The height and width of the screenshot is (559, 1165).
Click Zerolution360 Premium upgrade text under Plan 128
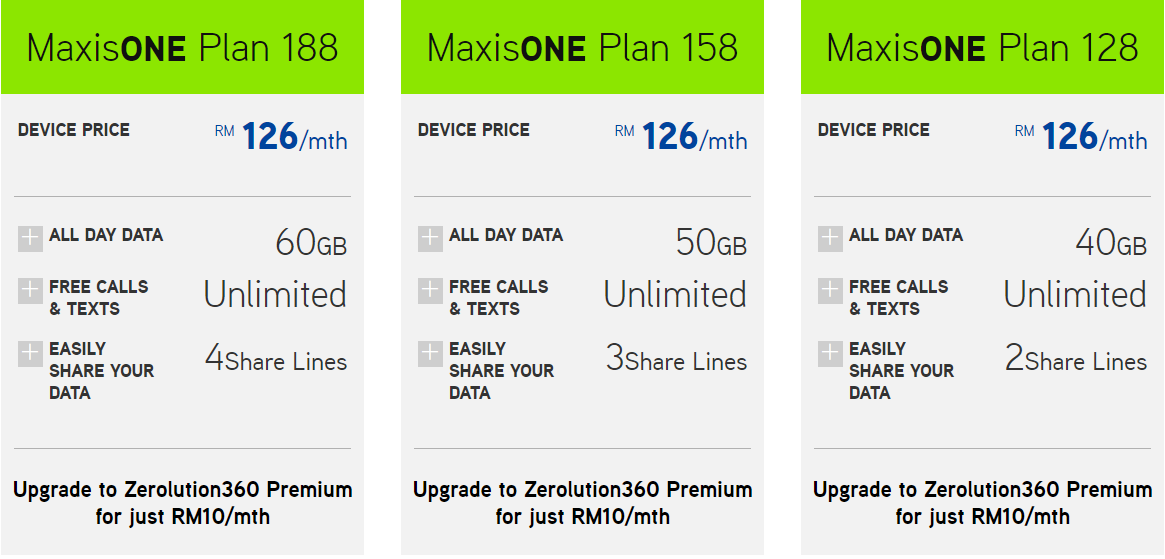point(982,503)
